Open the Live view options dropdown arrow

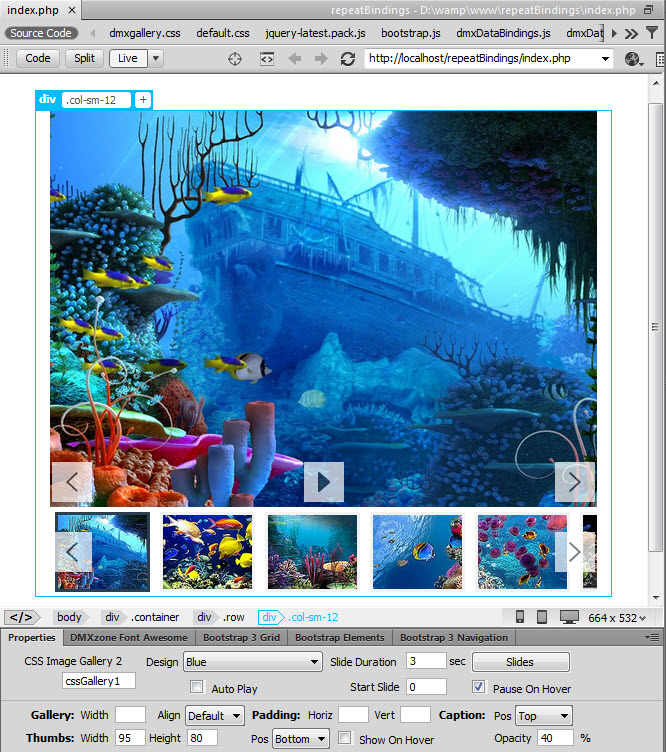(x=156, y=59)
